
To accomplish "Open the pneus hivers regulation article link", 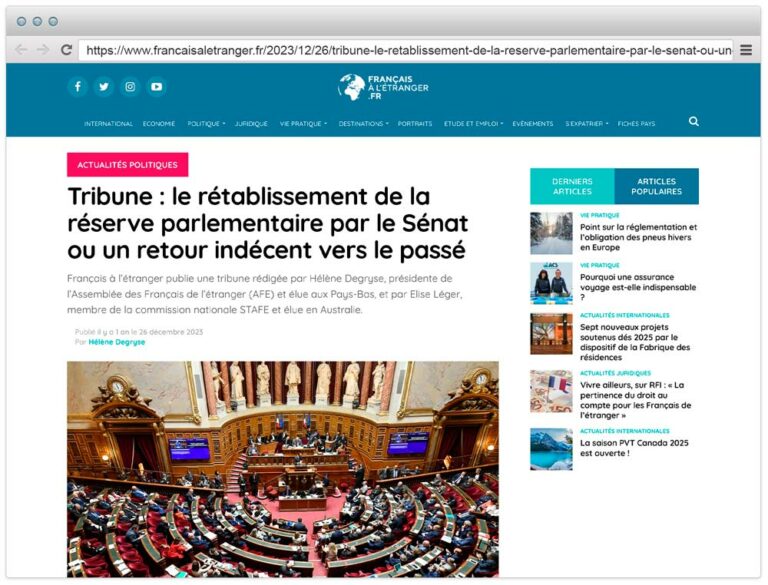I will tap(638, 237).
